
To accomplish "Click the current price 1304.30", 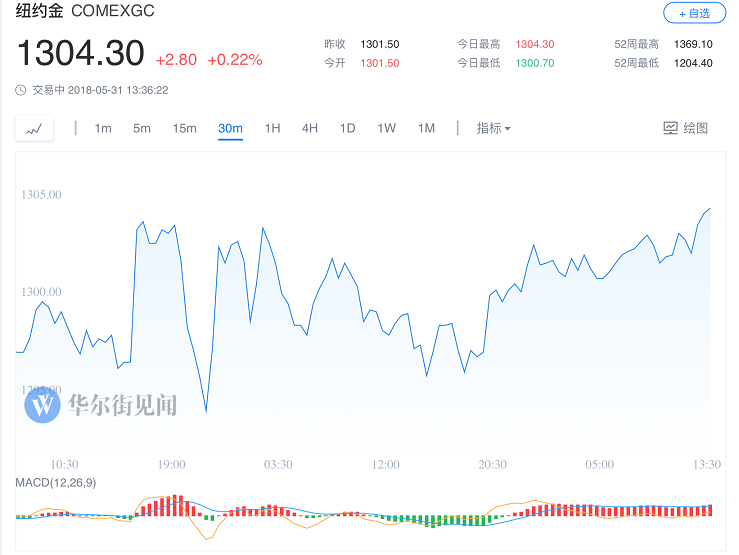I will coord(81,53).
